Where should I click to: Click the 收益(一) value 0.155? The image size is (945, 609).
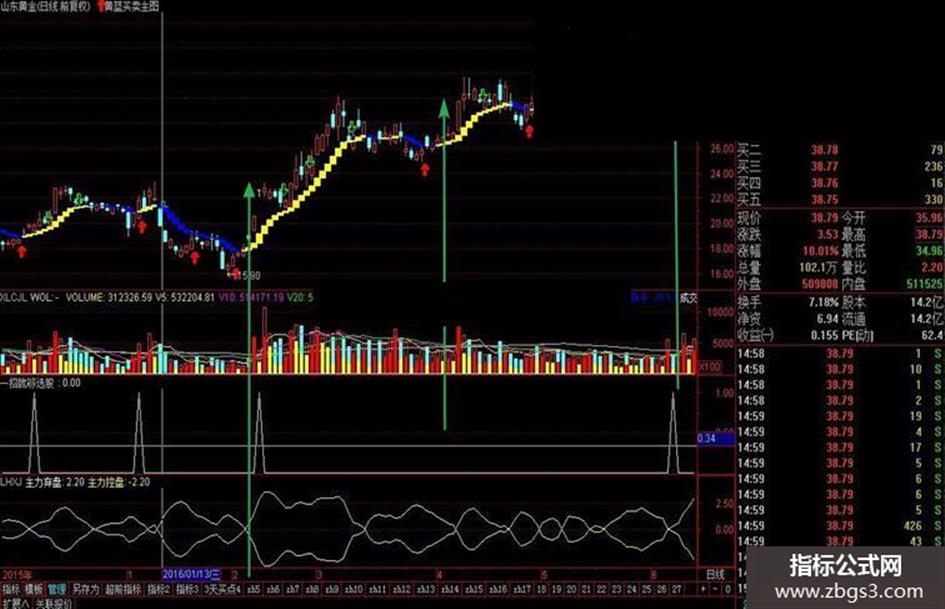824,335
